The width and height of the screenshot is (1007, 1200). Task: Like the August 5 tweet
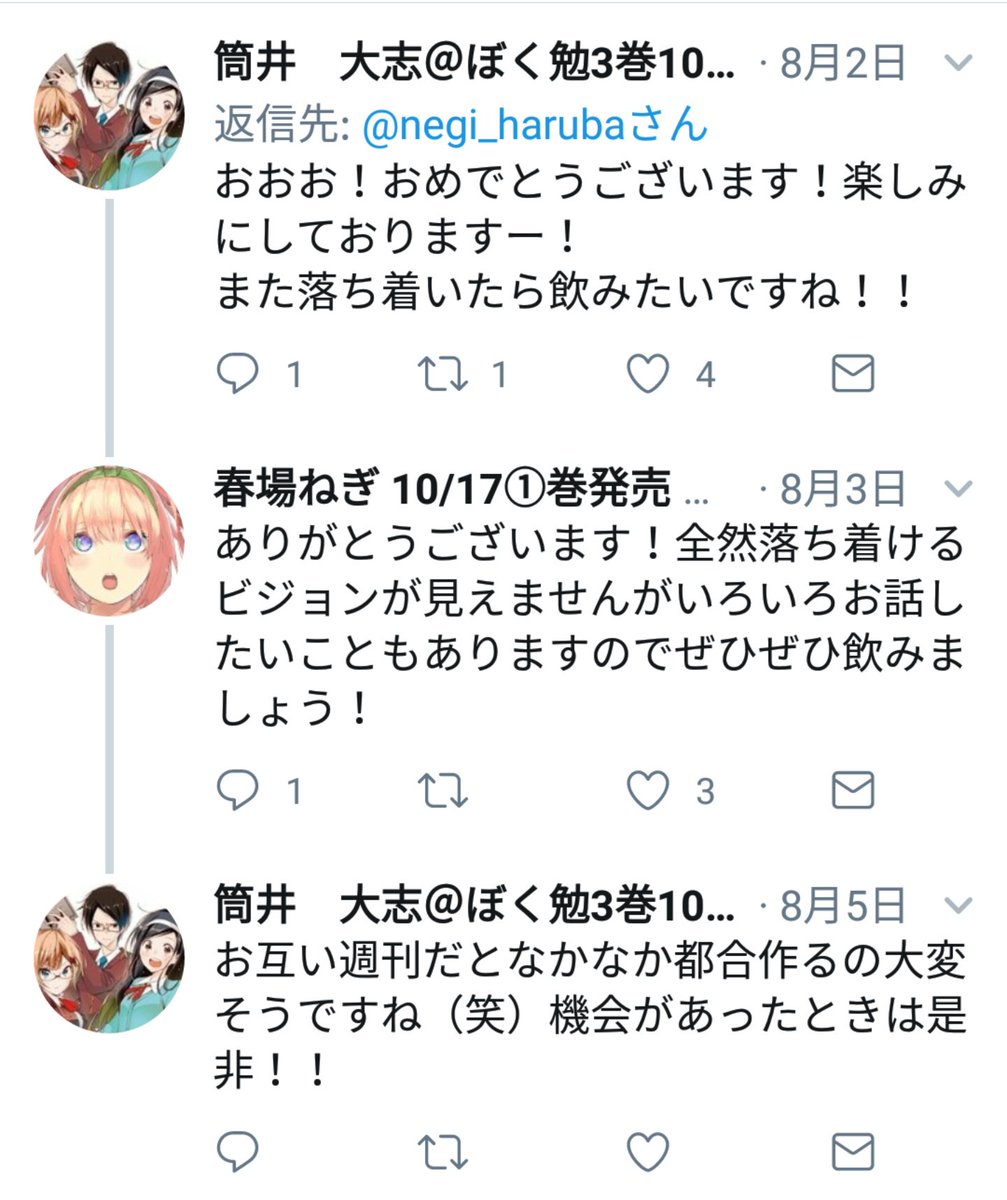647,1152
